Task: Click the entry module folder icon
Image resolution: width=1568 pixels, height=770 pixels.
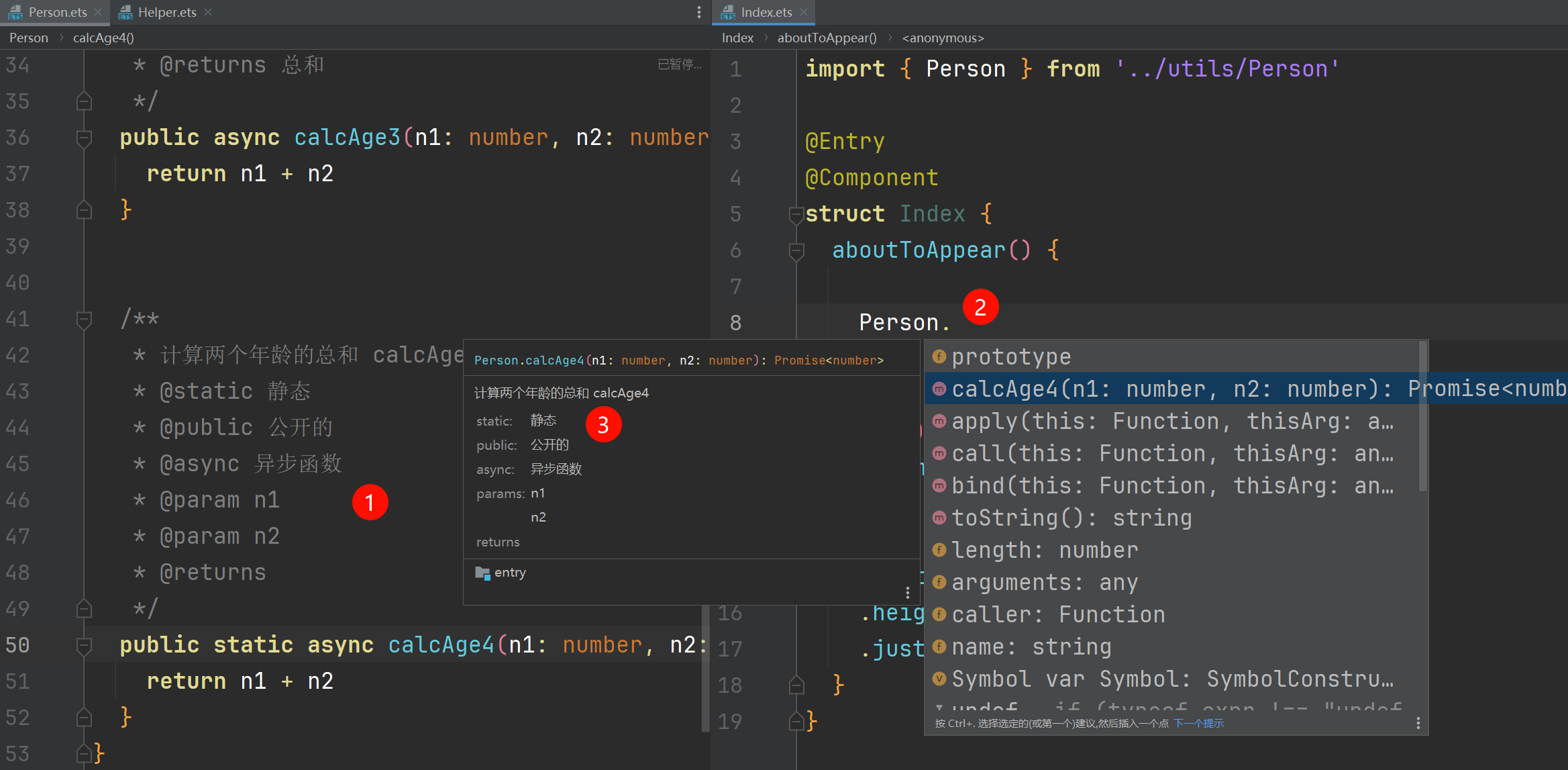Action: click(482, 573)
